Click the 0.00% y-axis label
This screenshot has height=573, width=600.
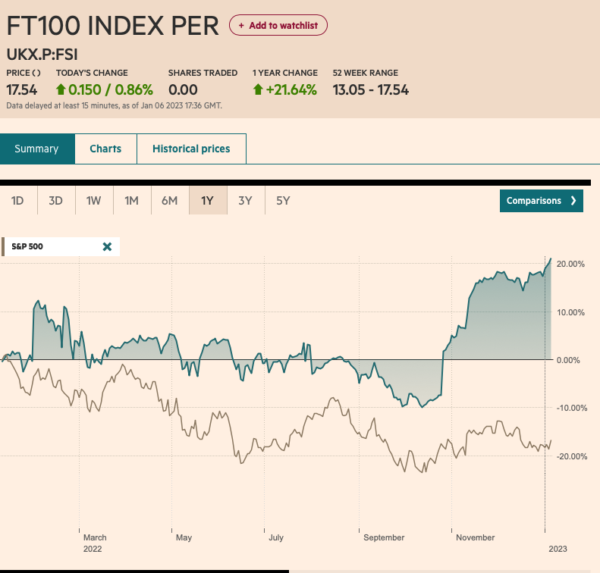click(568, 360)
